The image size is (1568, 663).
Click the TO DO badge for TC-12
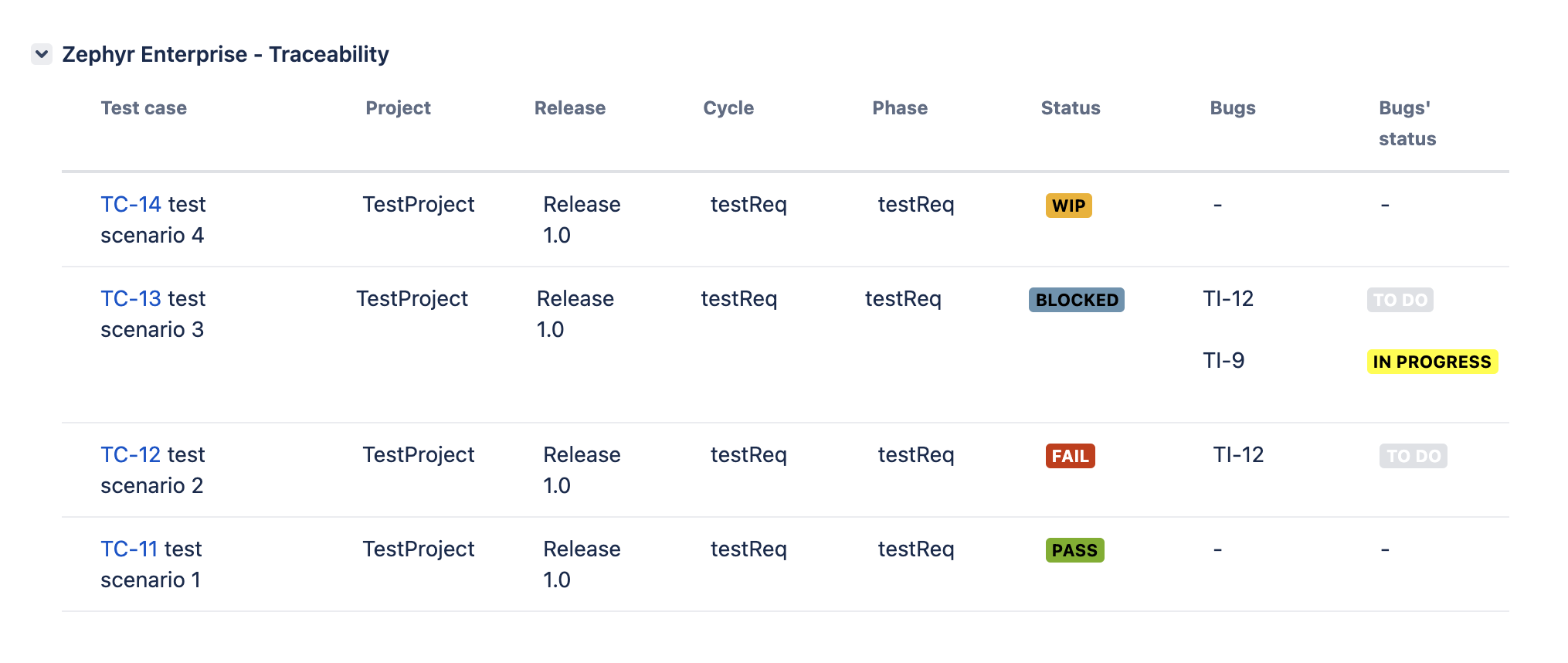point(1413,456)
